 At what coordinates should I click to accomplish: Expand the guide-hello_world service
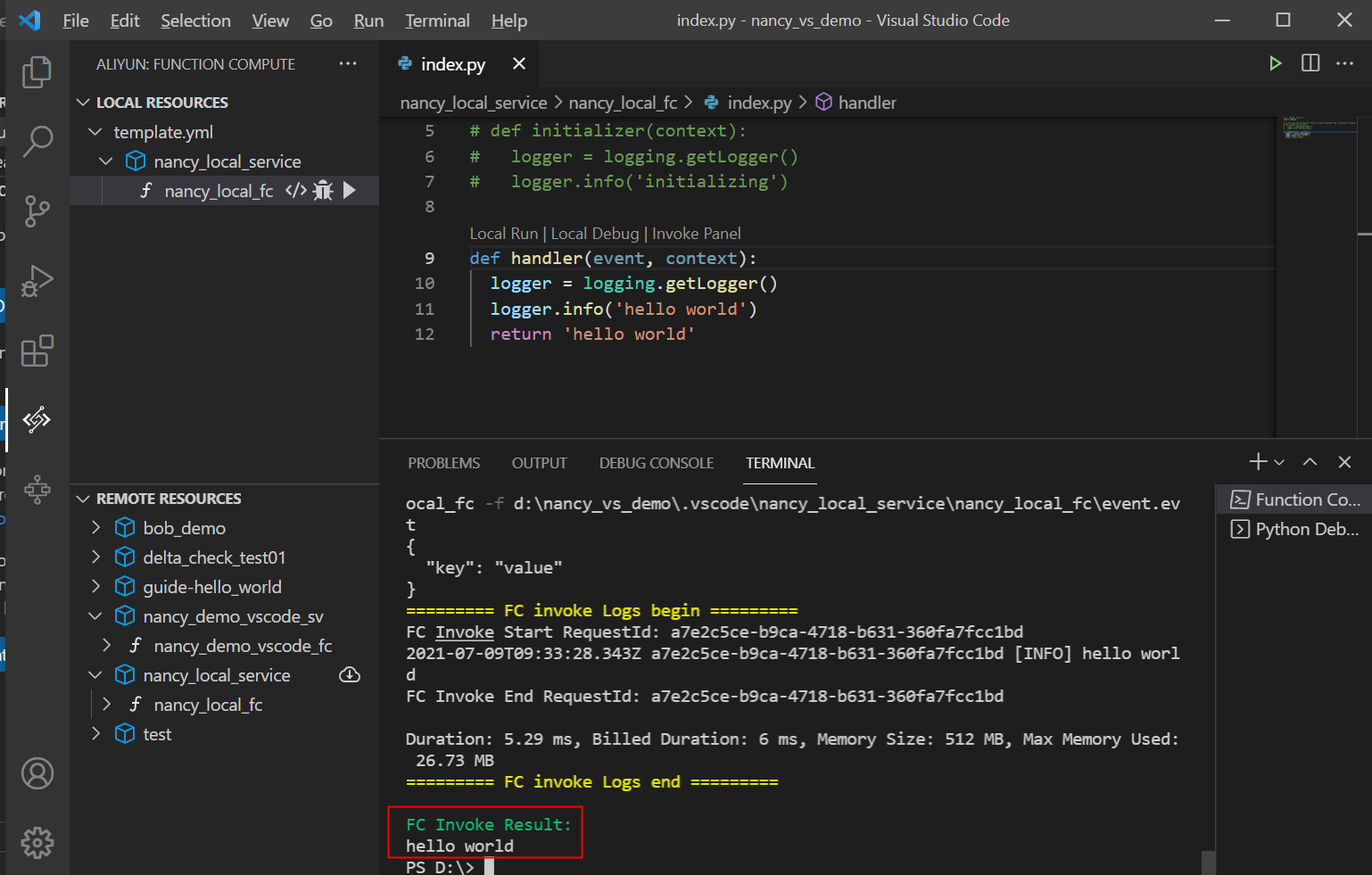click(95, 587)
